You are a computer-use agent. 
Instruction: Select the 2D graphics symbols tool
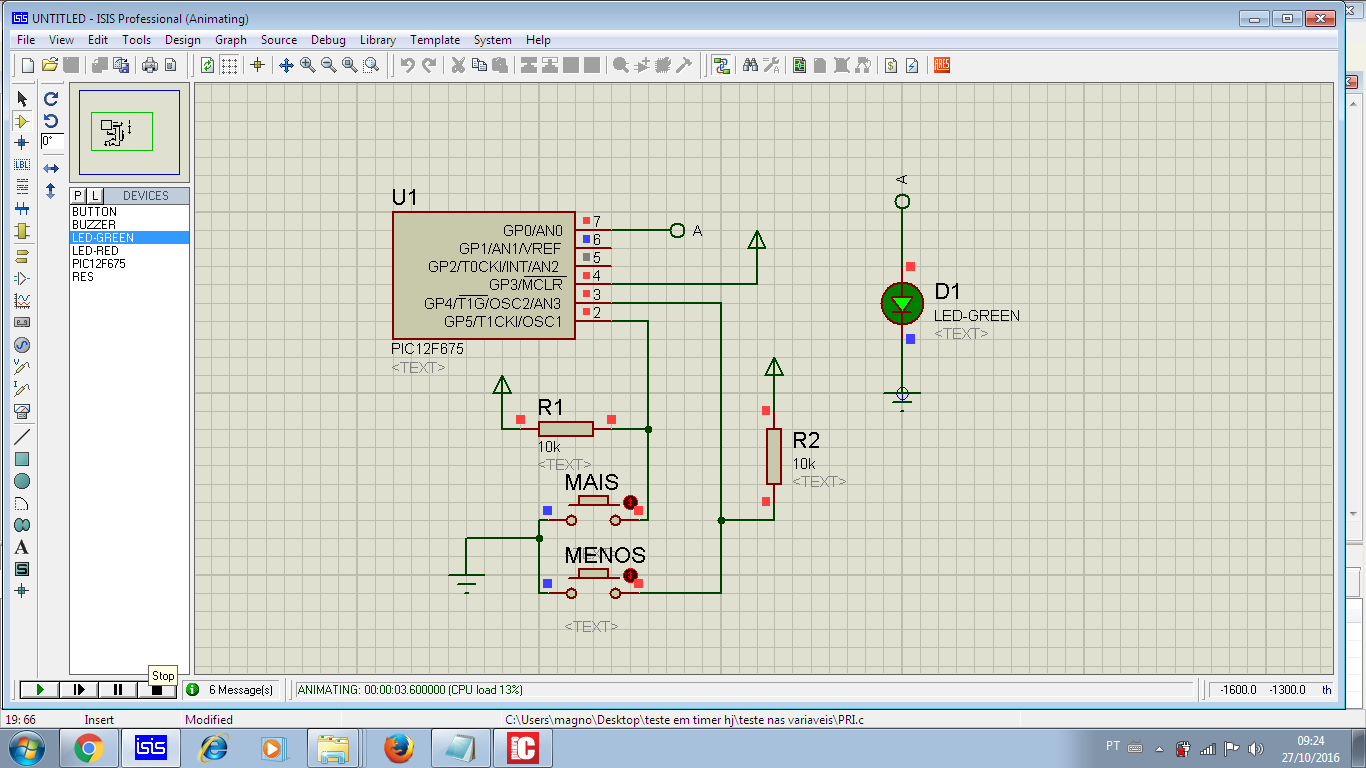(22, 569)
